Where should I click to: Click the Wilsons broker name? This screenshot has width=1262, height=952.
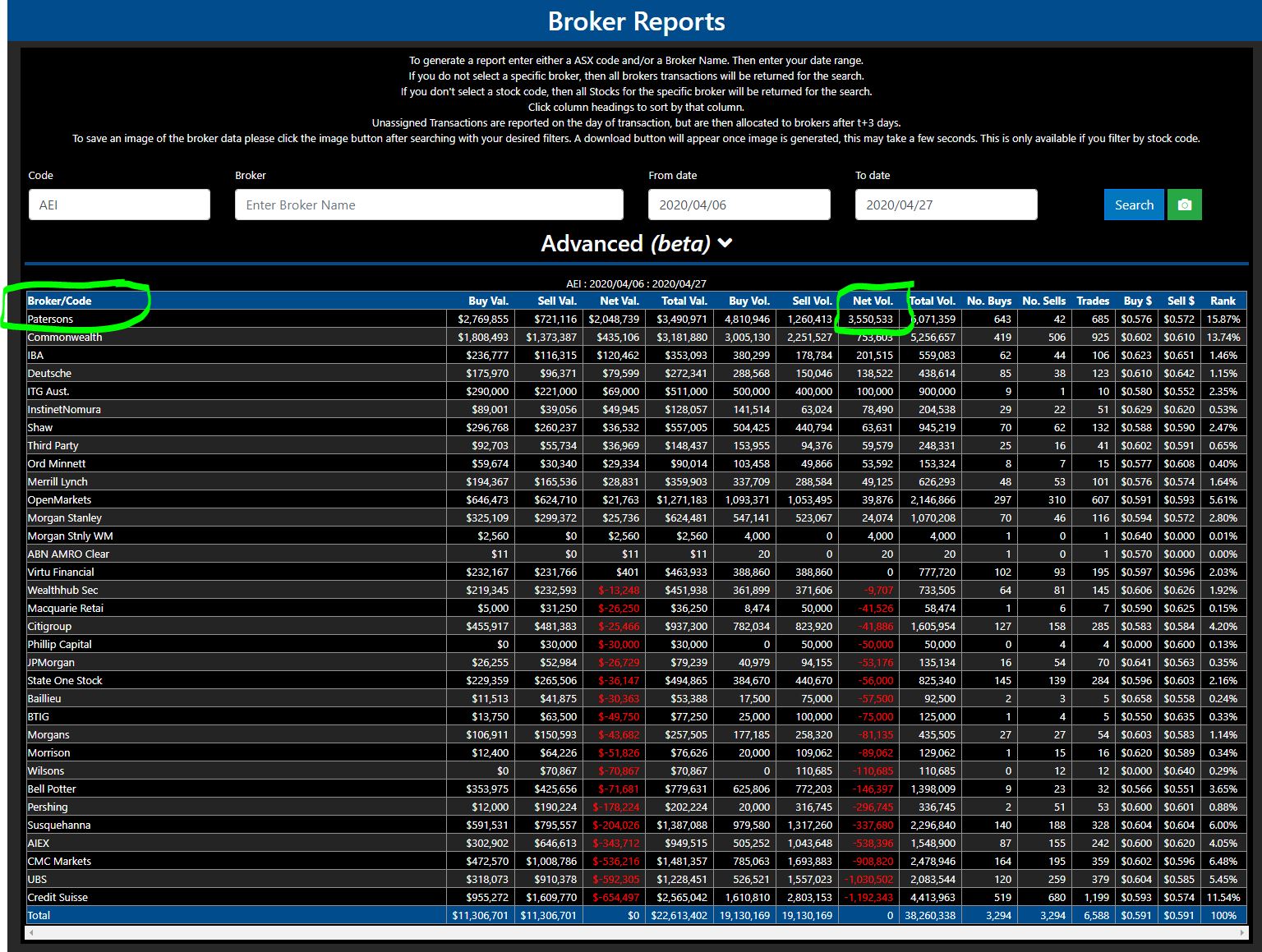(45, 770)
